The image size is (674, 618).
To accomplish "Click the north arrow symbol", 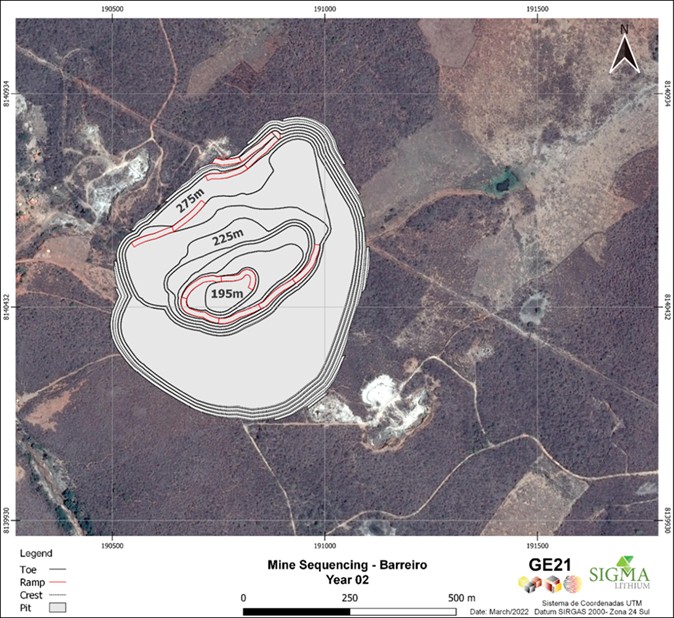I will 625,49.
